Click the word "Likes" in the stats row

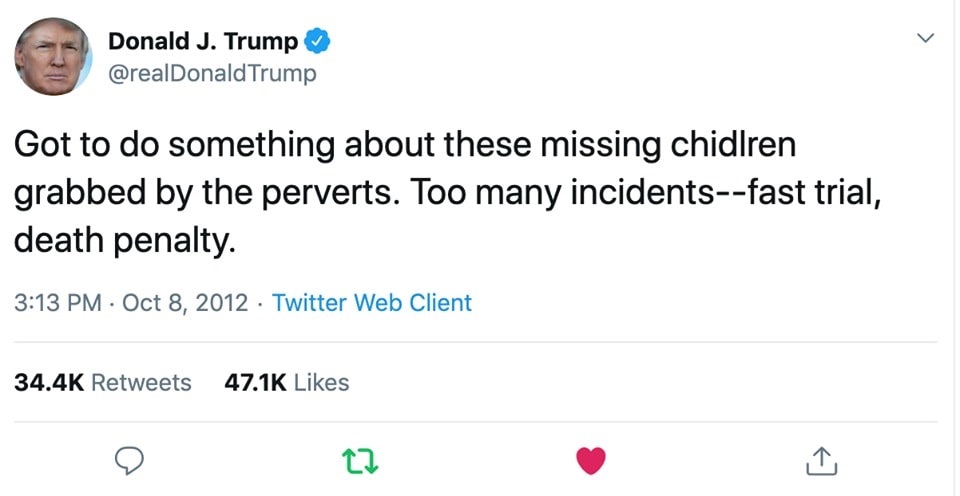pos(322,382)
